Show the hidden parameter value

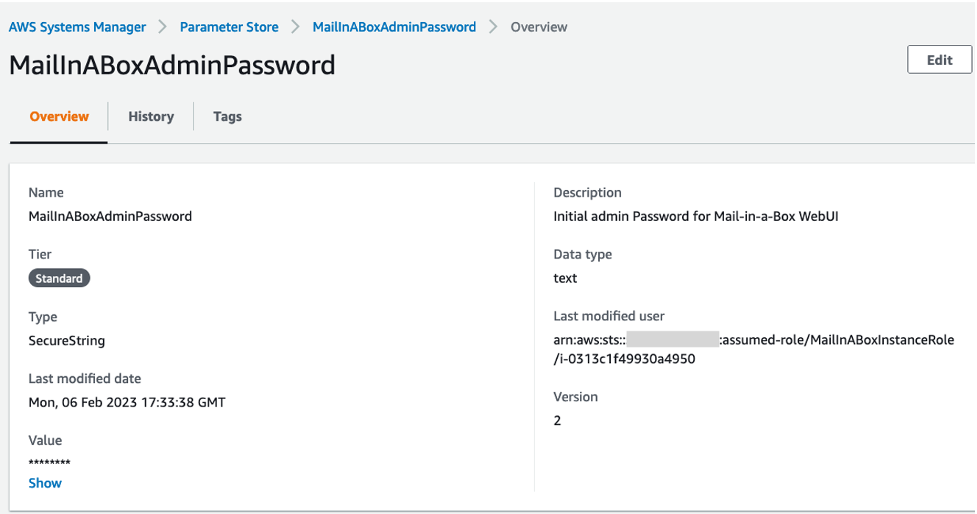coord(45,483)
